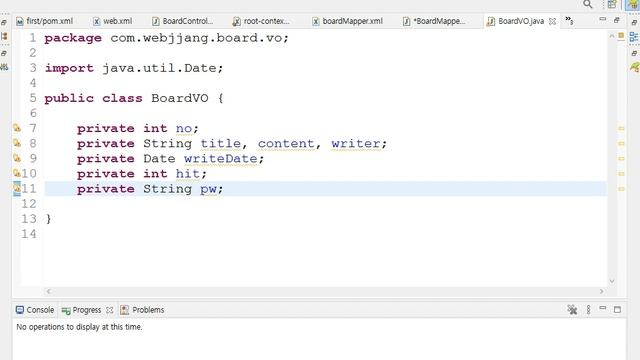The width and height of the screenshot is (640, 360).
Task: Restore the top right minimized view stack
Action: click(634, 22)
